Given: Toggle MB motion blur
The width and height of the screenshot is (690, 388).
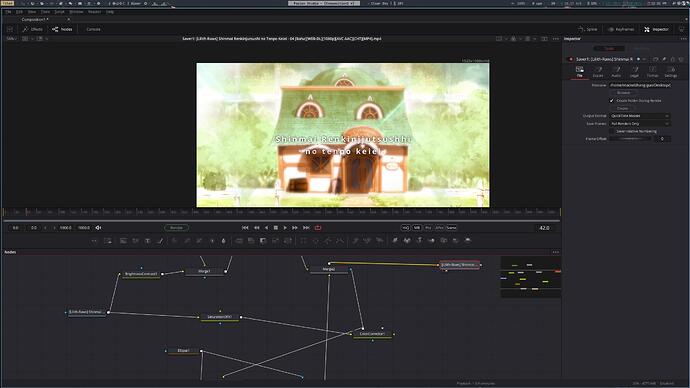Looking at the screenshot, I should point(417,228).
